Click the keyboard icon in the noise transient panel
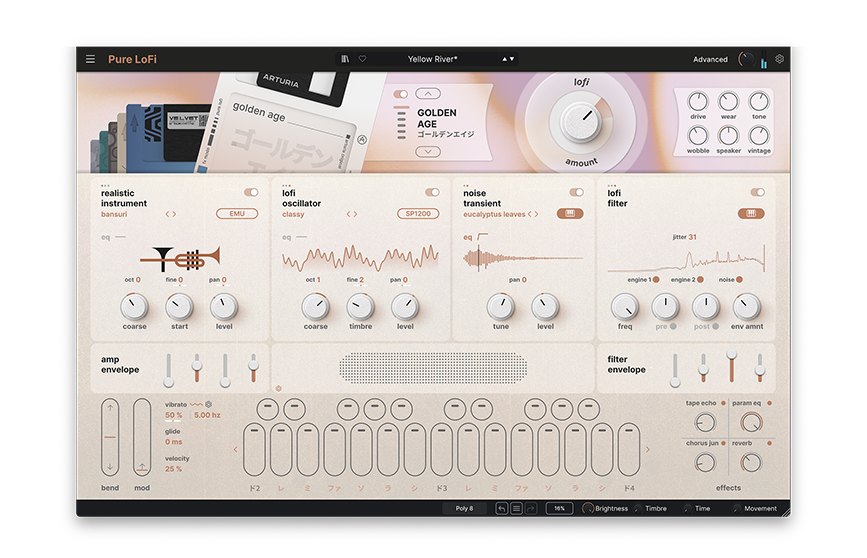This screenshot has width=867, height=558. [x=571, y=214]
